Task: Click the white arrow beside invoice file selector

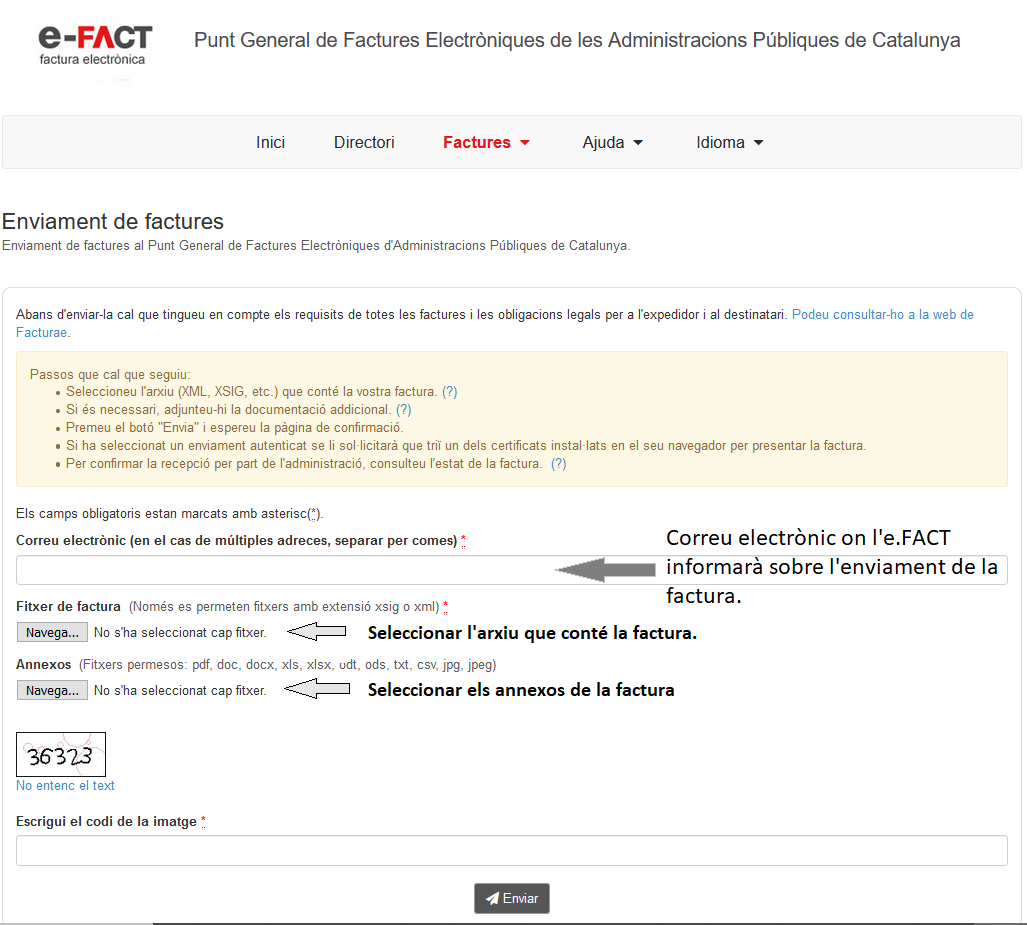Action: pos(316,632)
